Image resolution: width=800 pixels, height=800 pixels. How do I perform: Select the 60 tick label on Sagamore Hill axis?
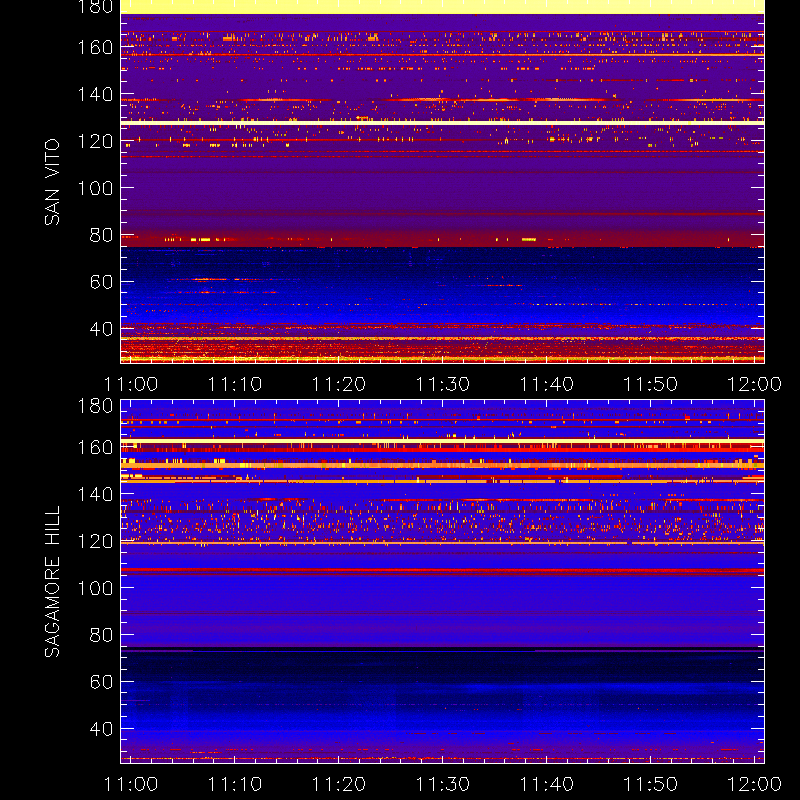click(102, 682)
